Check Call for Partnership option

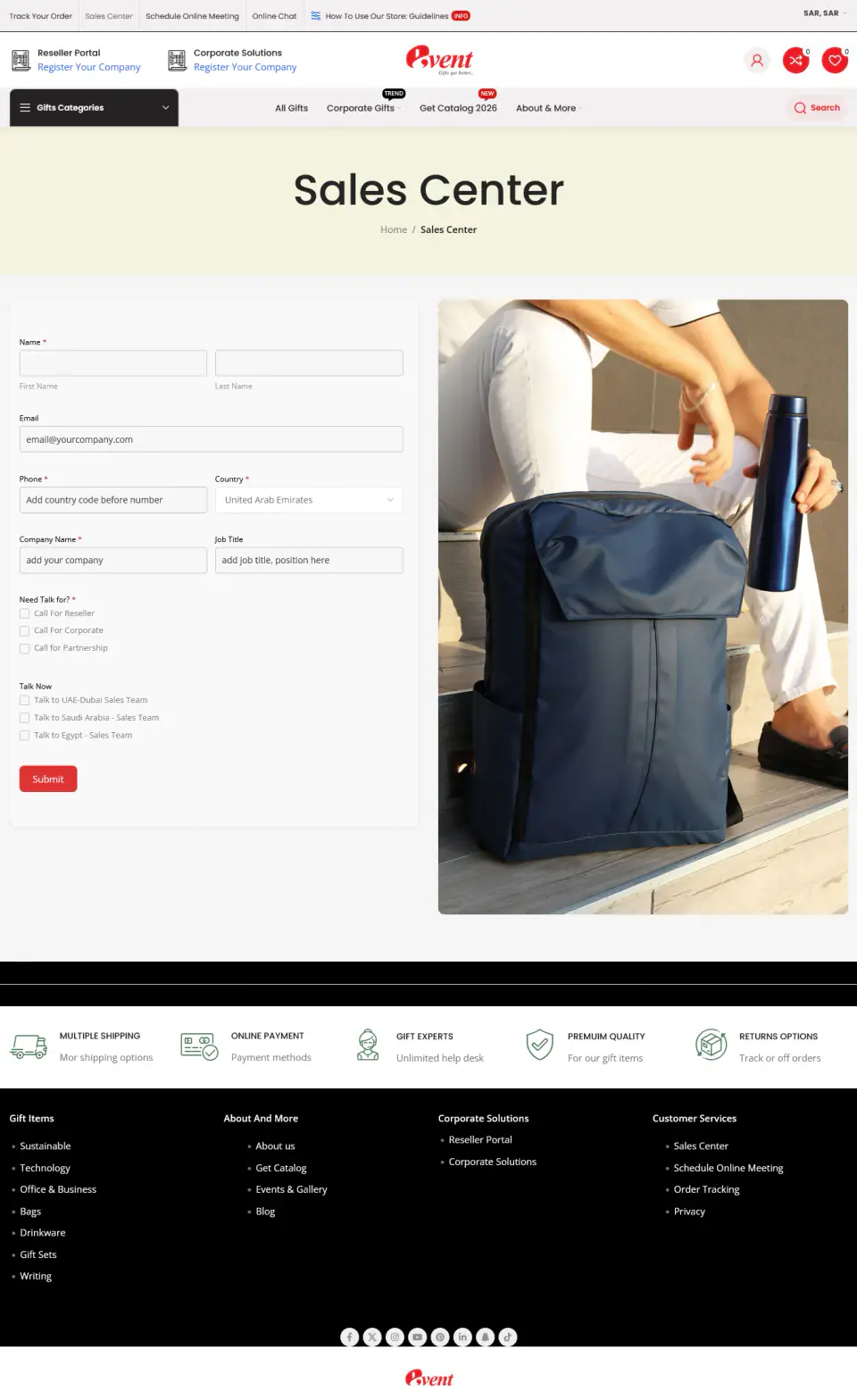coord(25,648)
